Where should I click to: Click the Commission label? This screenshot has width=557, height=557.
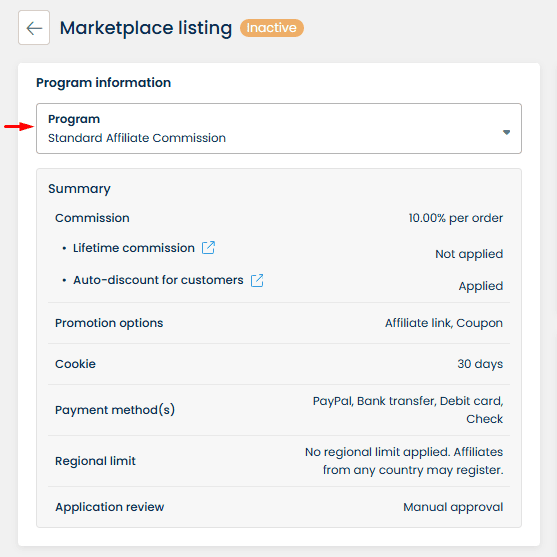coord(92,218)
